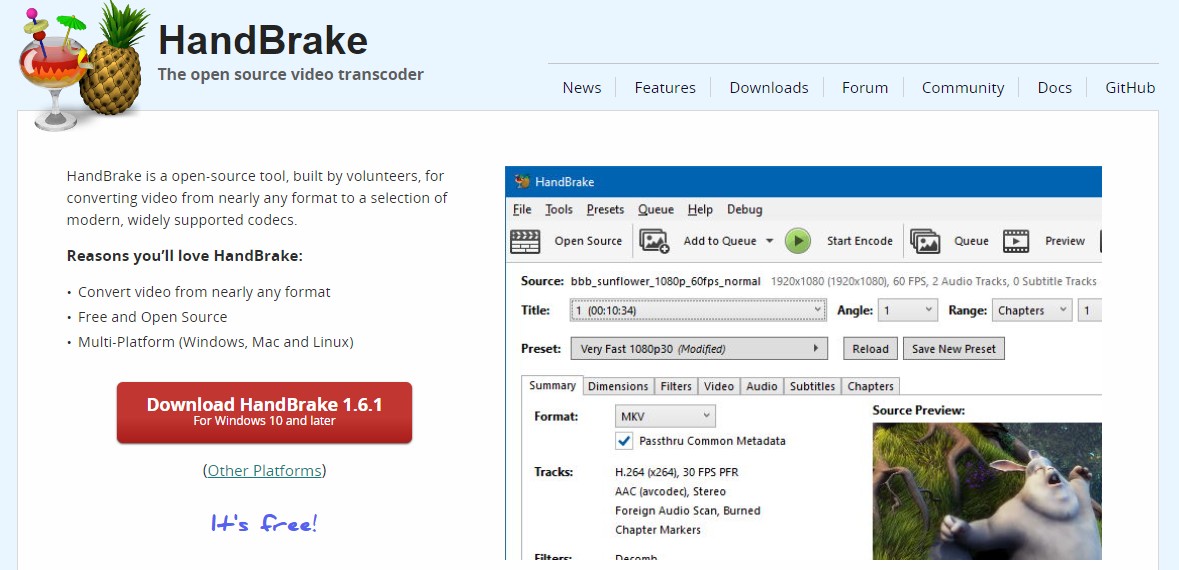1179x570 pixels.
Task: Expand the Range Chapters dropdown
Action: 1031,311
